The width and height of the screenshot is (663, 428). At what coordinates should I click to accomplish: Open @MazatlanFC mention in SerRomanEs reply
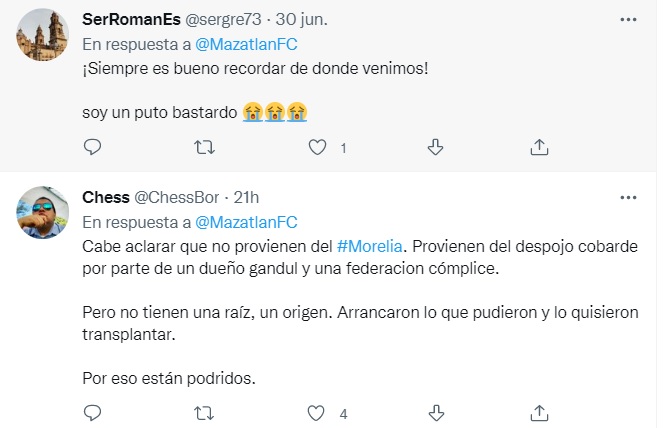tap(244, 44)
